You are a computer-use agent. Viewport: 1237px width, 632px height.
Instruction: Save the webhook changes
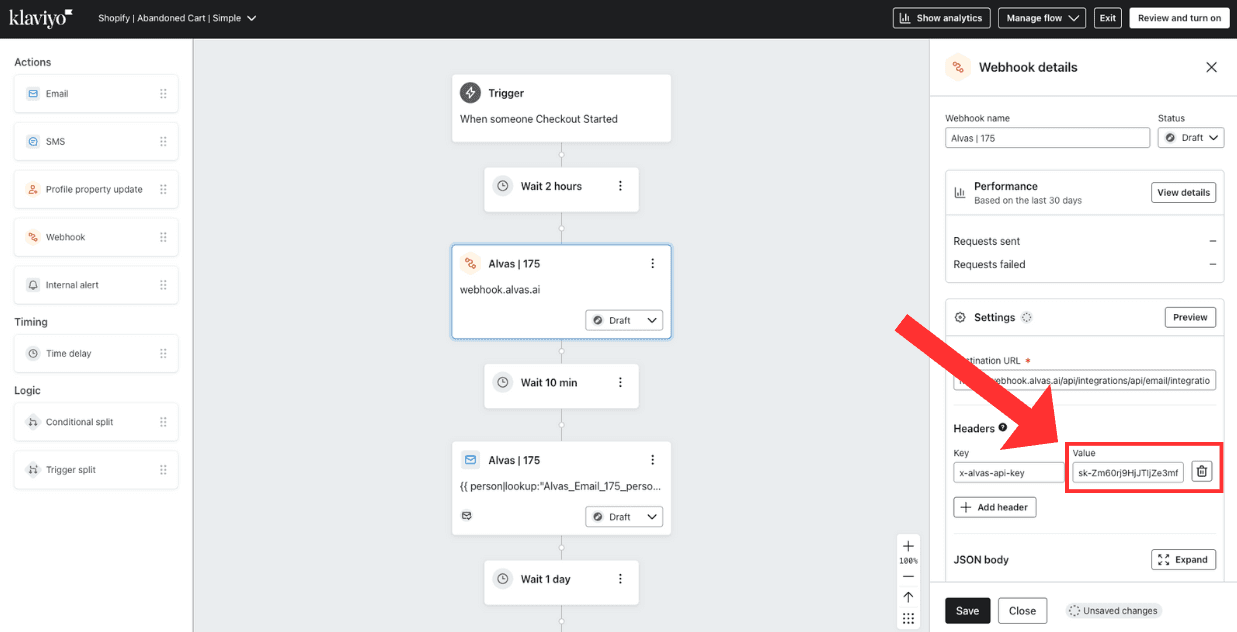pyautogui.click(x=968, y=611)
